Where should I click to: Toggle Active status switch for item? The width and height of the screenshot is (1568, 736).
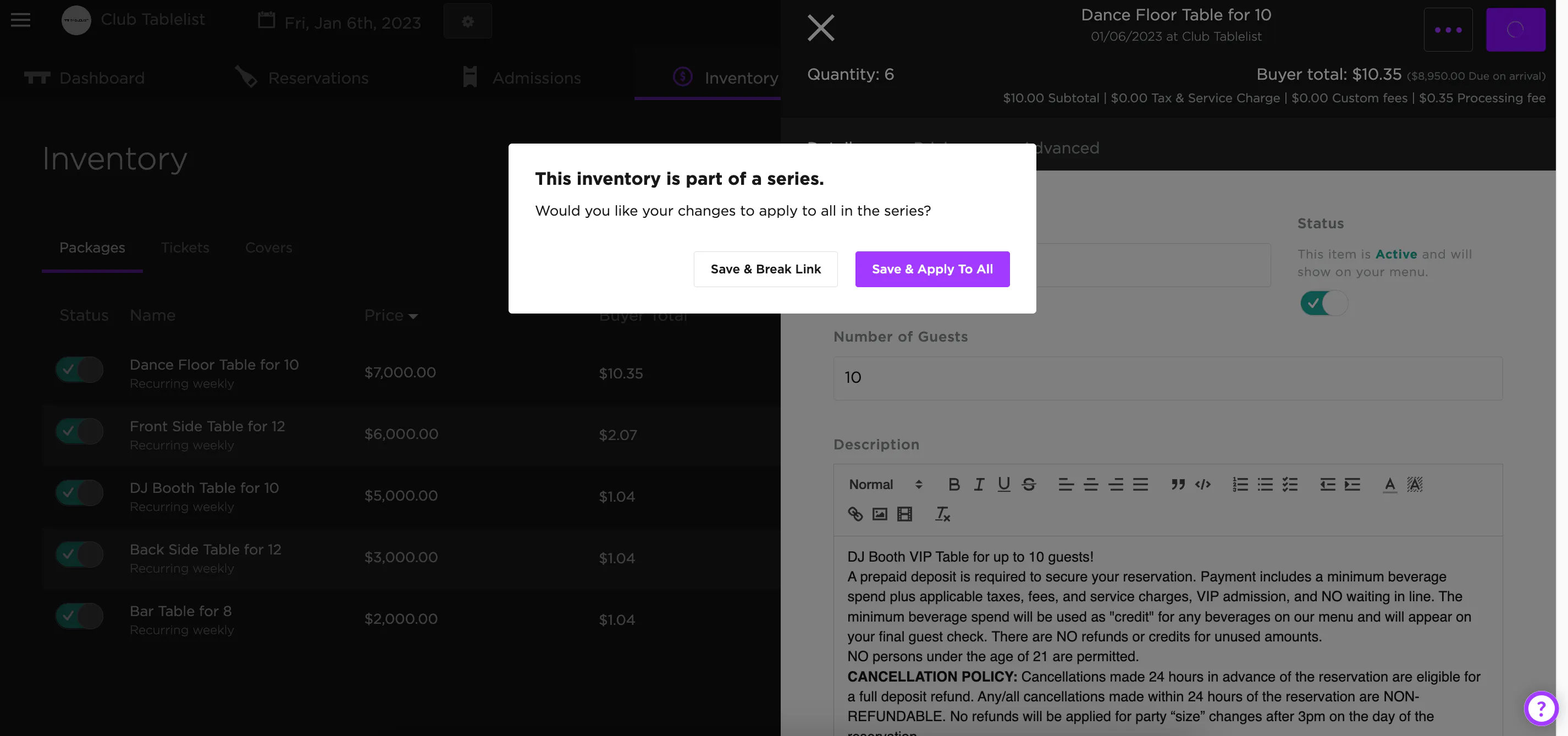pyautogui.click(x=1324, y=303)
